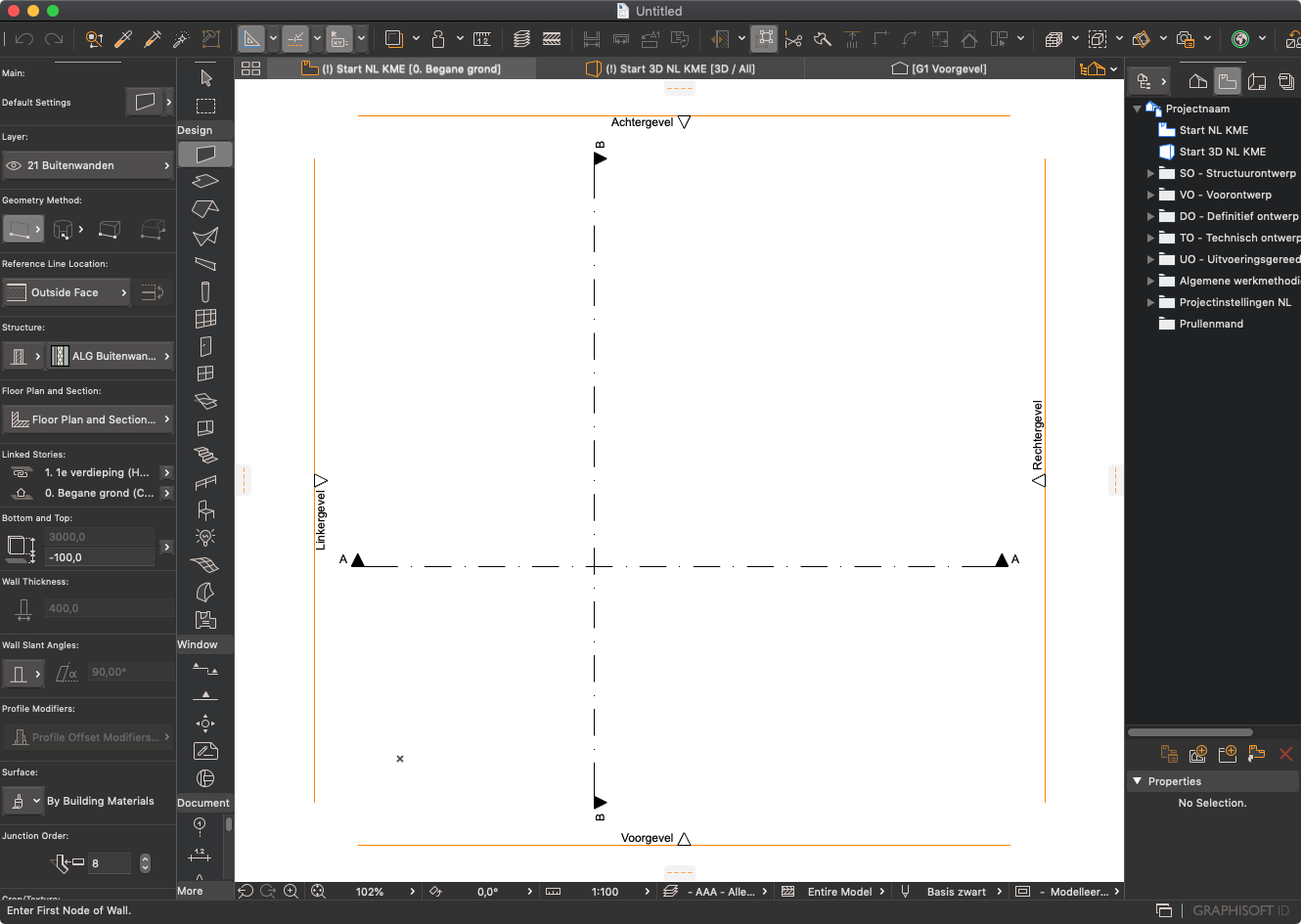Select the Object chair tool
This screenshot has height=924, width=1301.
point(205,510)
